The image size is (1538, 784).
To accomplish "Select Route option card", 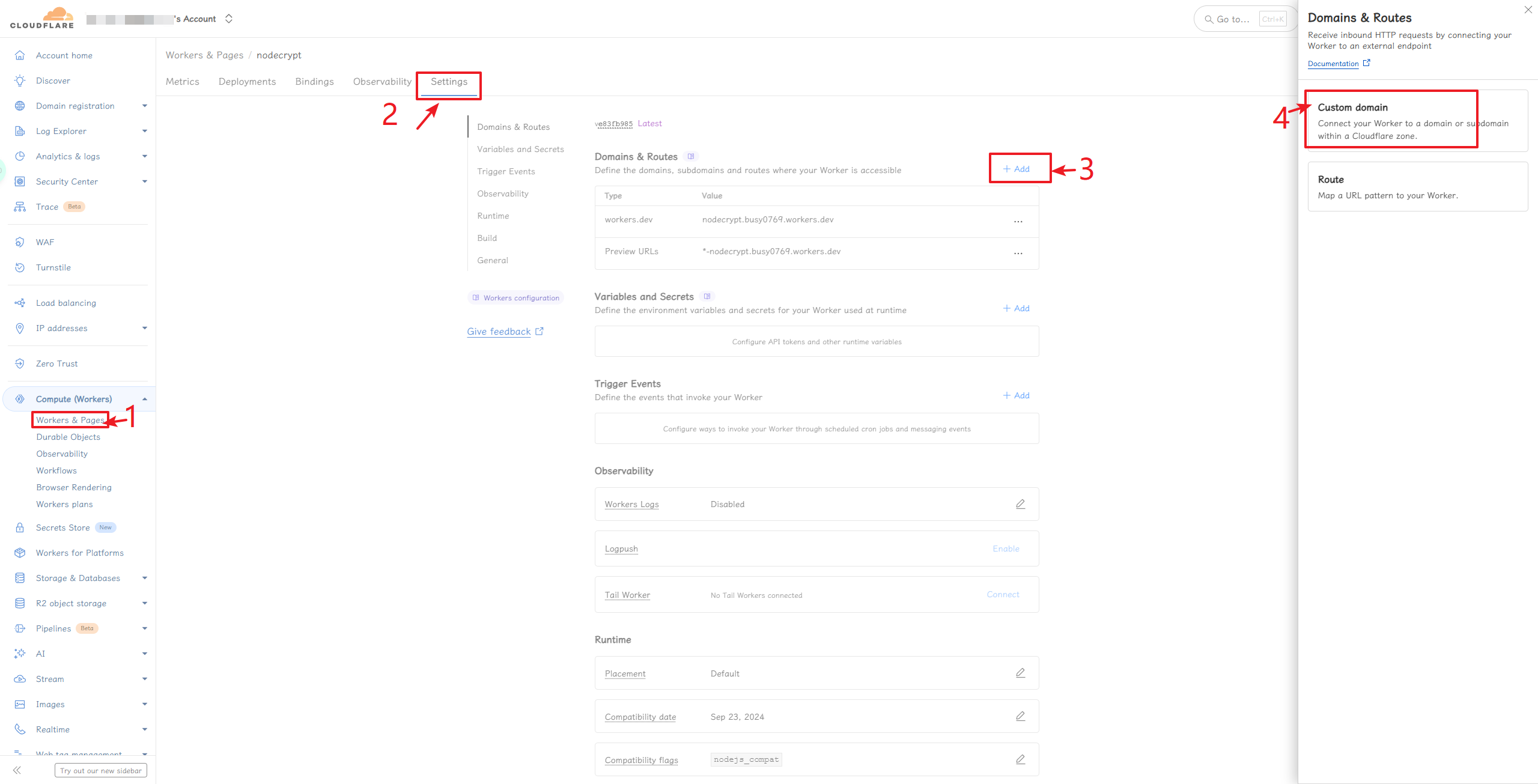I will pos(1417,187).
